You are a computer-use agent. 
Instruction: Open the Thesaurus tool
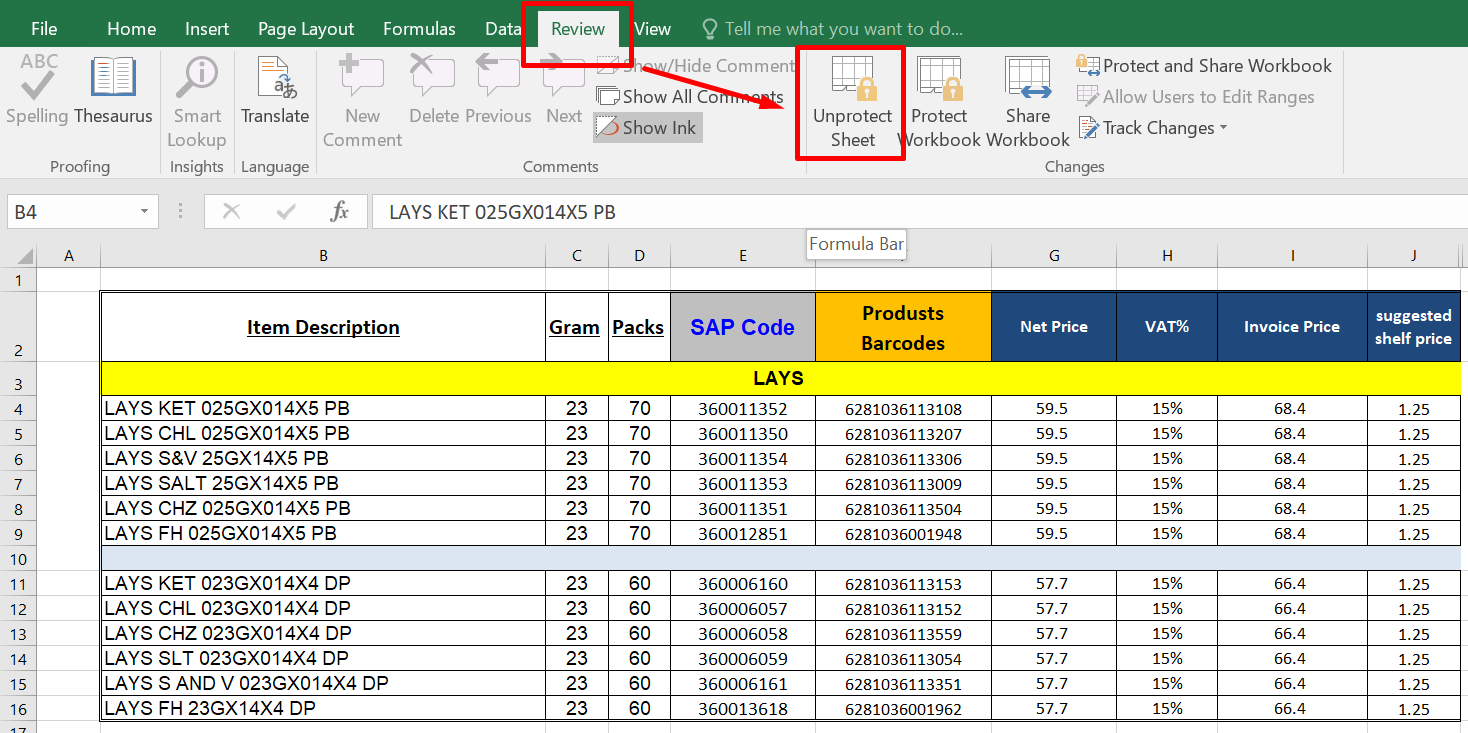point(113,91)
